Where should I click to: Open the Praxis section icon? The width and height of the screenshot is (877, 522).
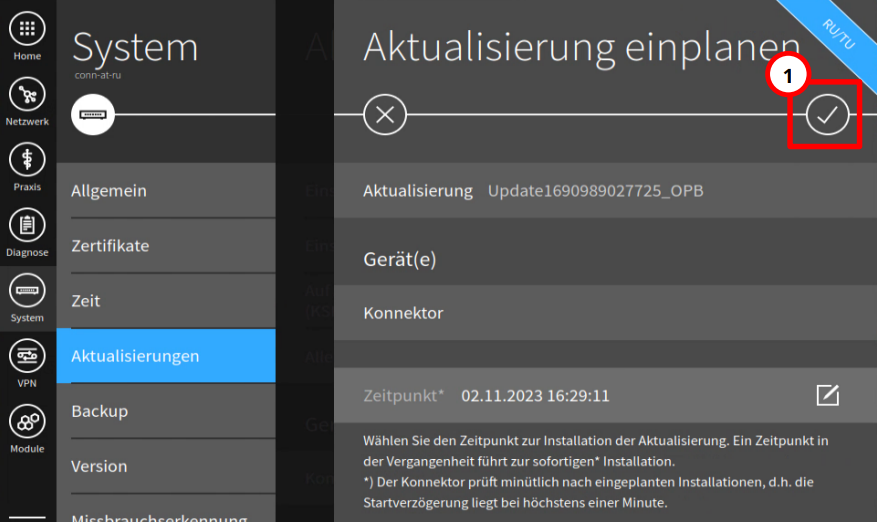click(x=27, y=160)
